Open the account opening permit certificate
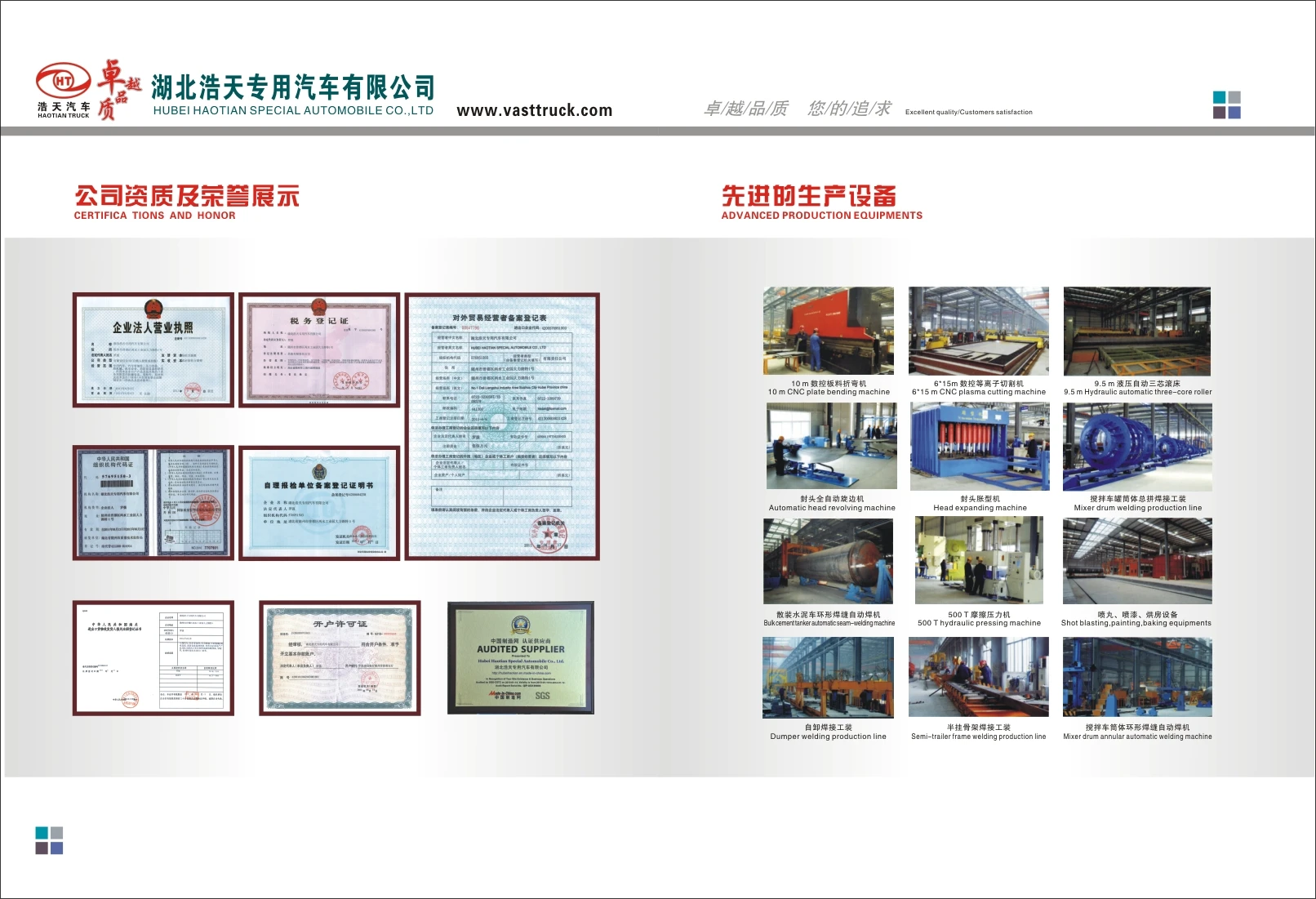 tap(340, 658)
